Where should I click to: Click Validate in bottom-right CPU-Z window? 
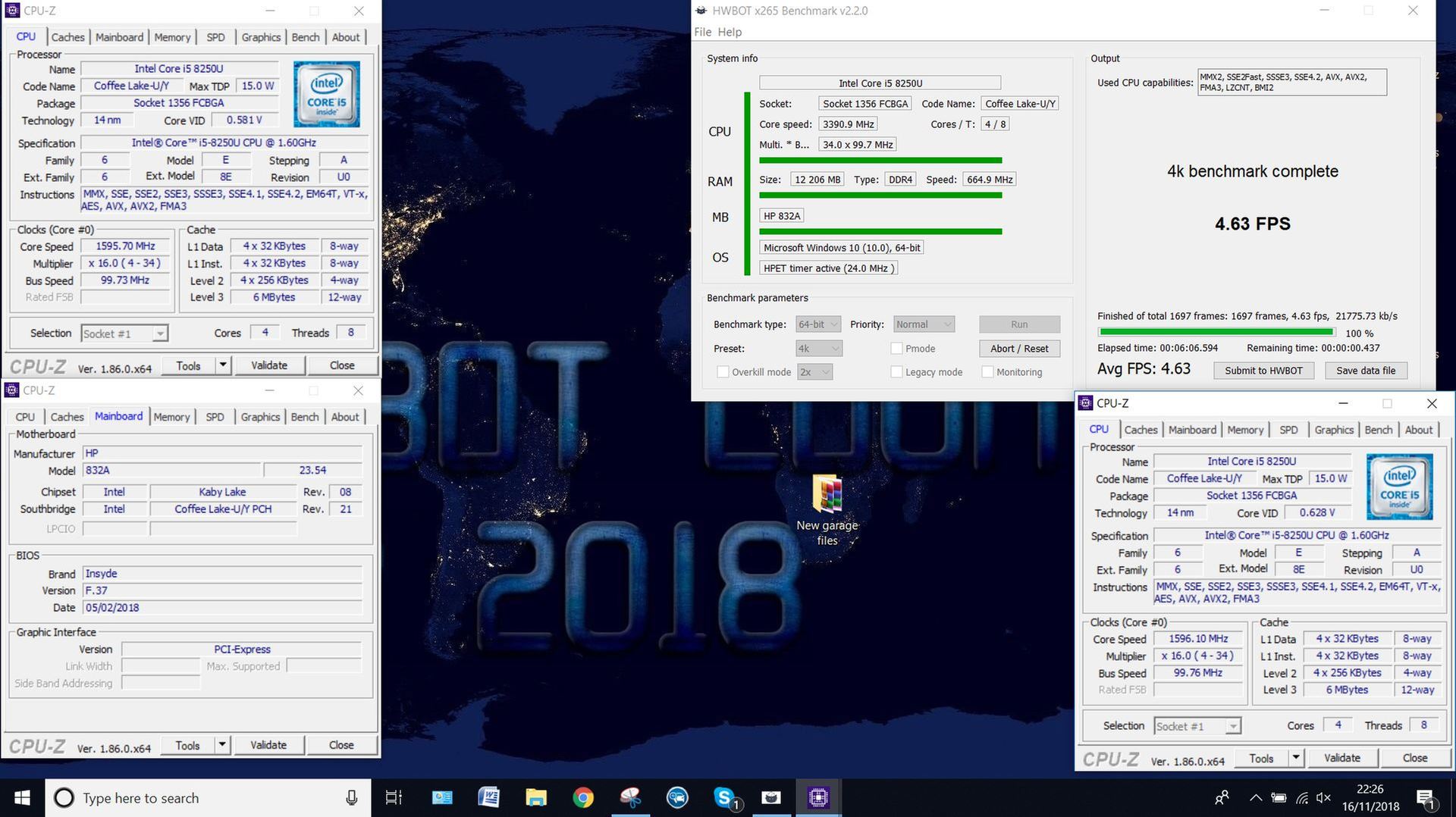click(1342, 758)
